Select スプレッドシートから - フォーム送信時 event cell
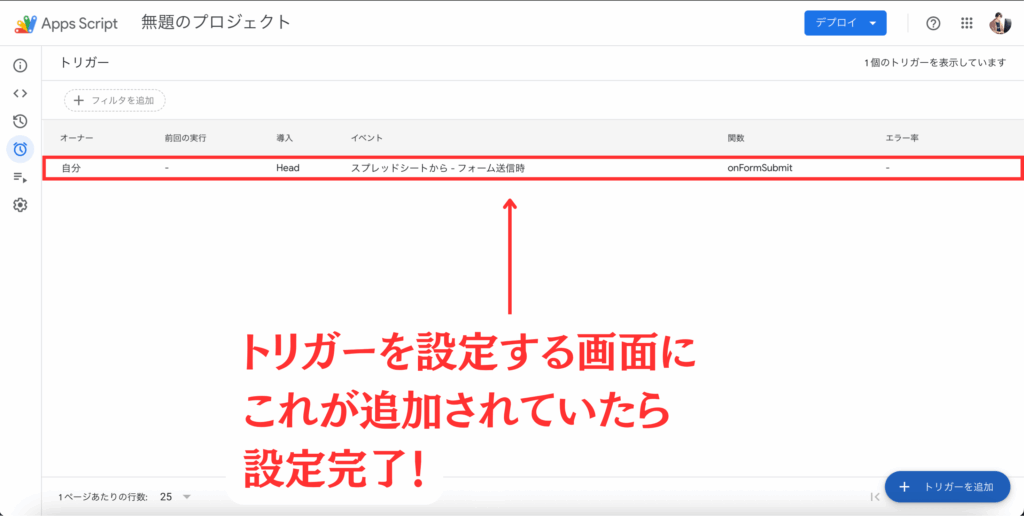1024x516 pixels. click(x=438, y=168)
